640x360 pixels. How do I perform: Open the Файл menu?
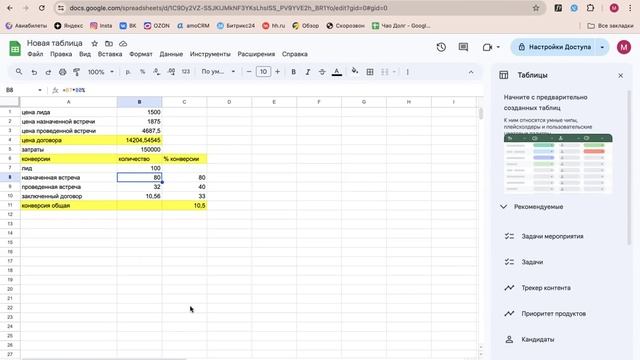click(35, 54)
